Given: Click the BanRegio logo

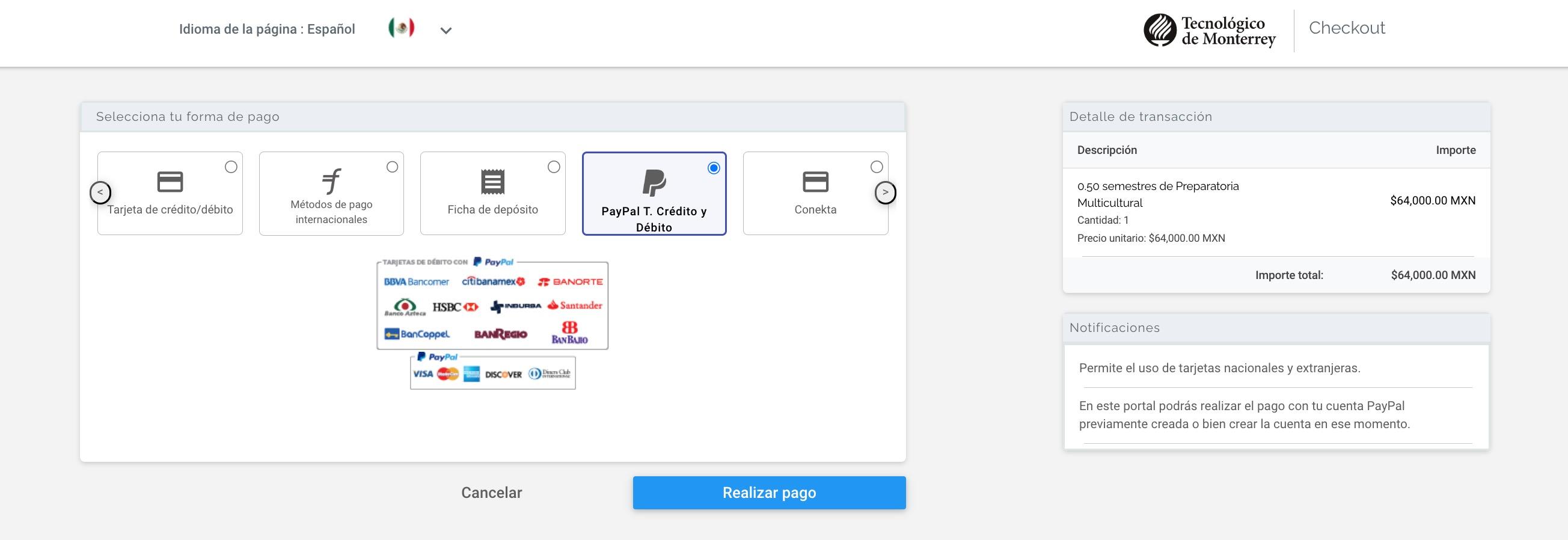Looking at the screenshot, I should coord(500,334).
